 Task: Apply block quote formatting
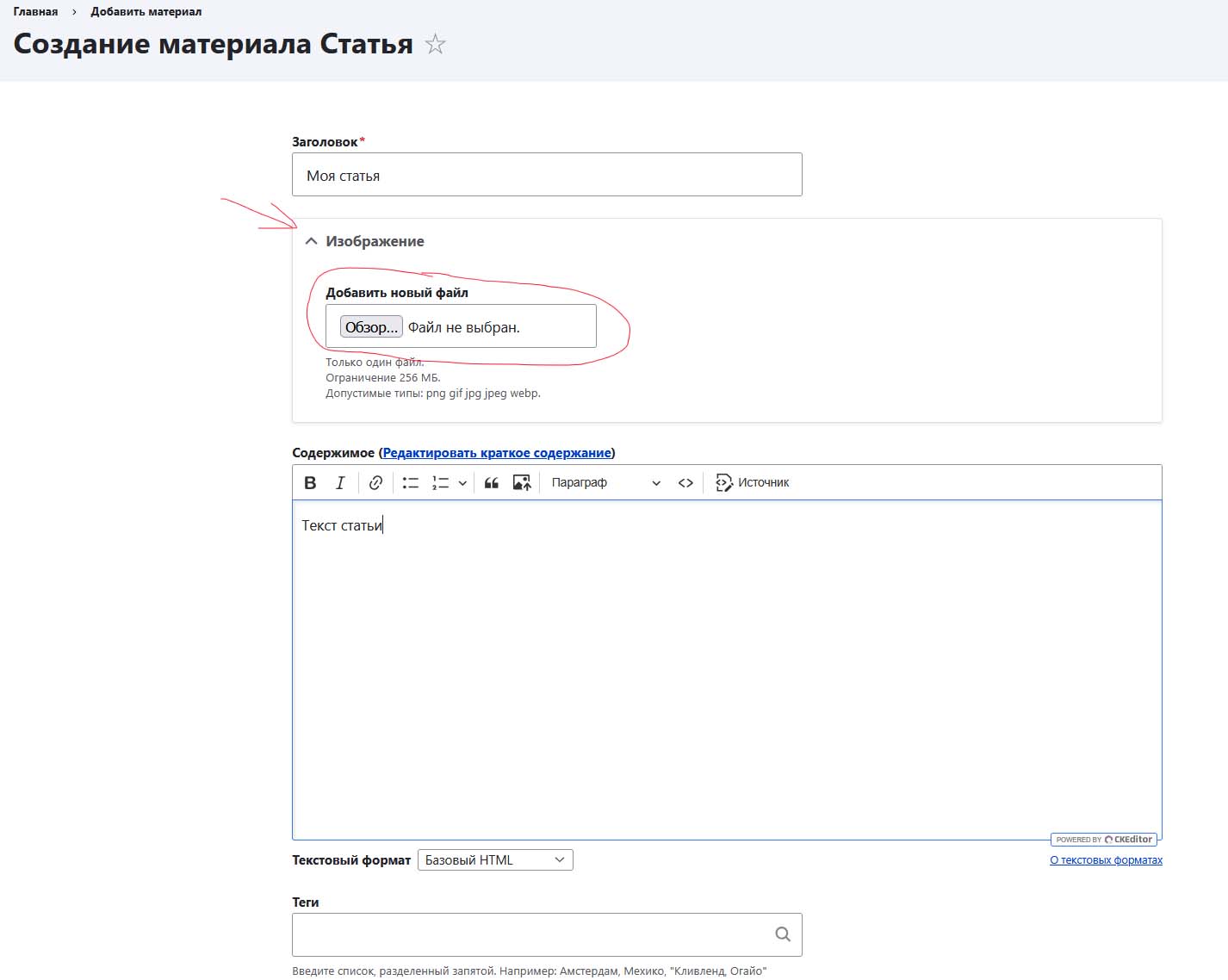pyautogui.click(x=492, y=483)
